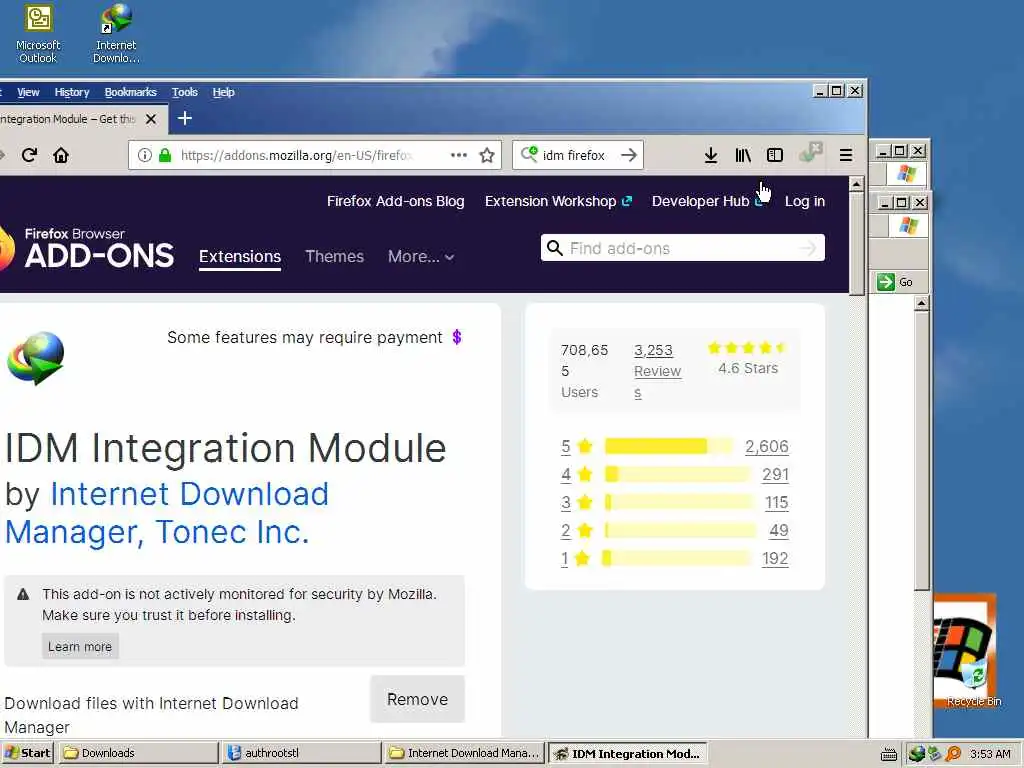Show site information icon in address bar
The height and width of the screenshot is (768, 1024).
coord(144,155)
